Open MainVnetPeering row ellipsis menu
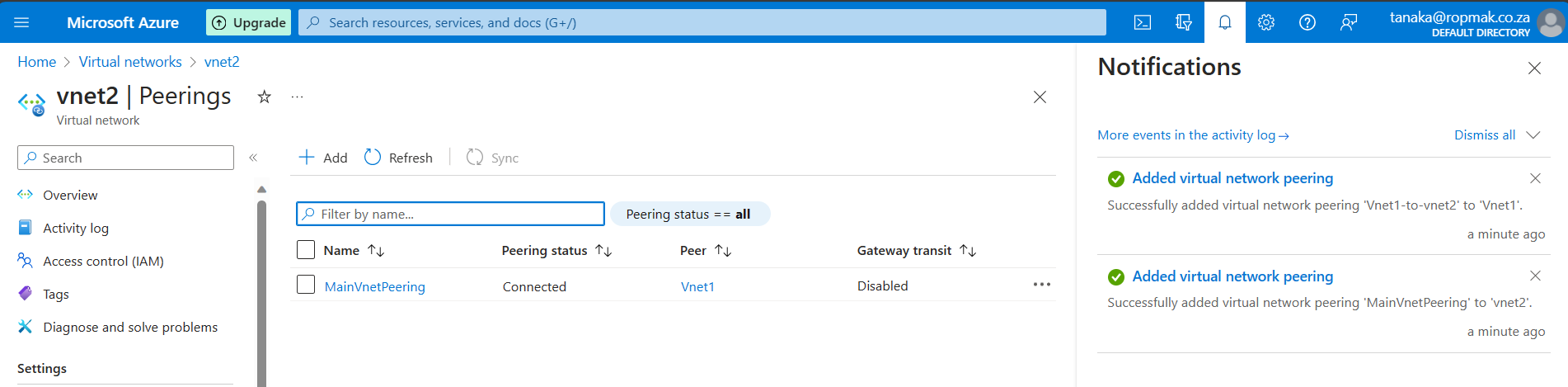 click(x=1042, y=285)
